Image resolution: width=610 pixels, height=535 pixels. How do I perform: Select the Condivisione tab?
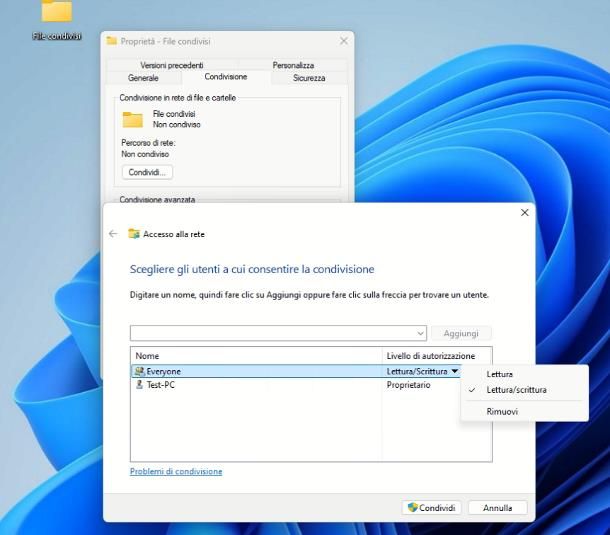pos(226,77)
